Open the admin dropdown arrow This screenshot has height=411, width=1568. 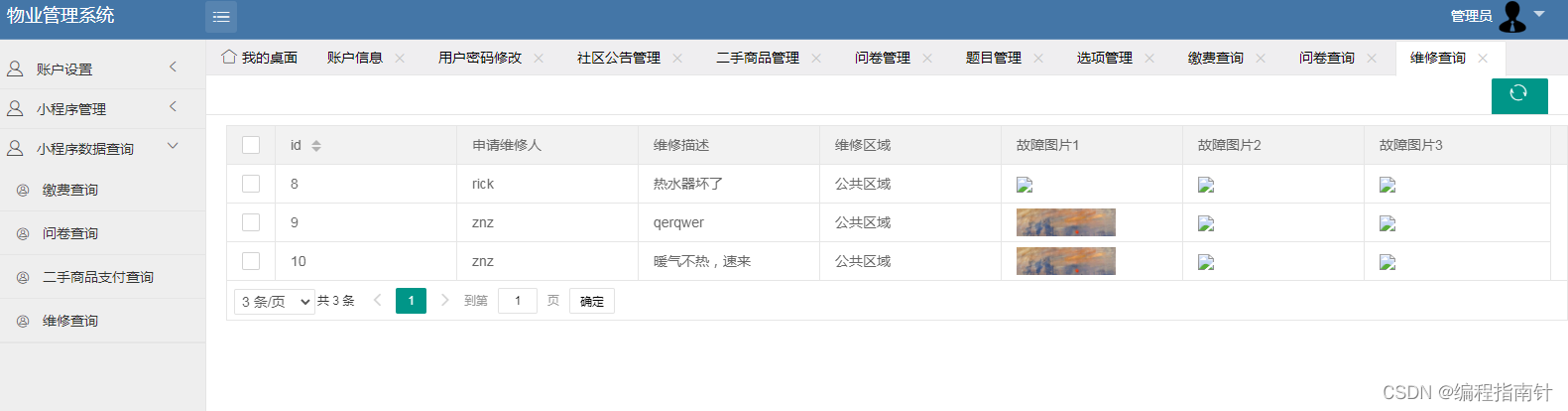(1539, 14)
